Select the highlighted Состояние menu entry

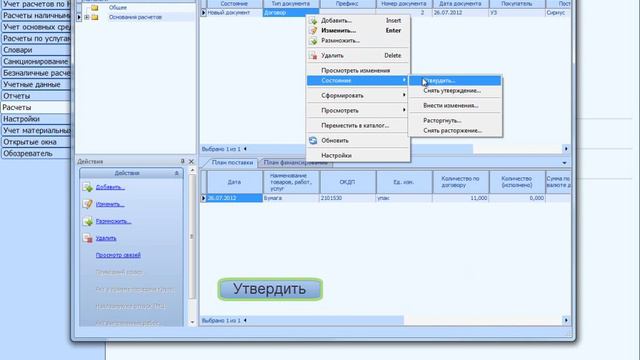click(x=358, y=80)
